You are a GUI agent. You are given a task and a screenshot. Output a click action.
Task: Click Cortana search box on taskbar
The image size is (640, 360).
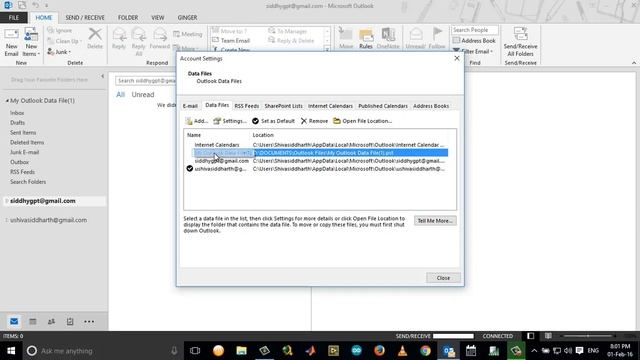click(x=102, y=351)
